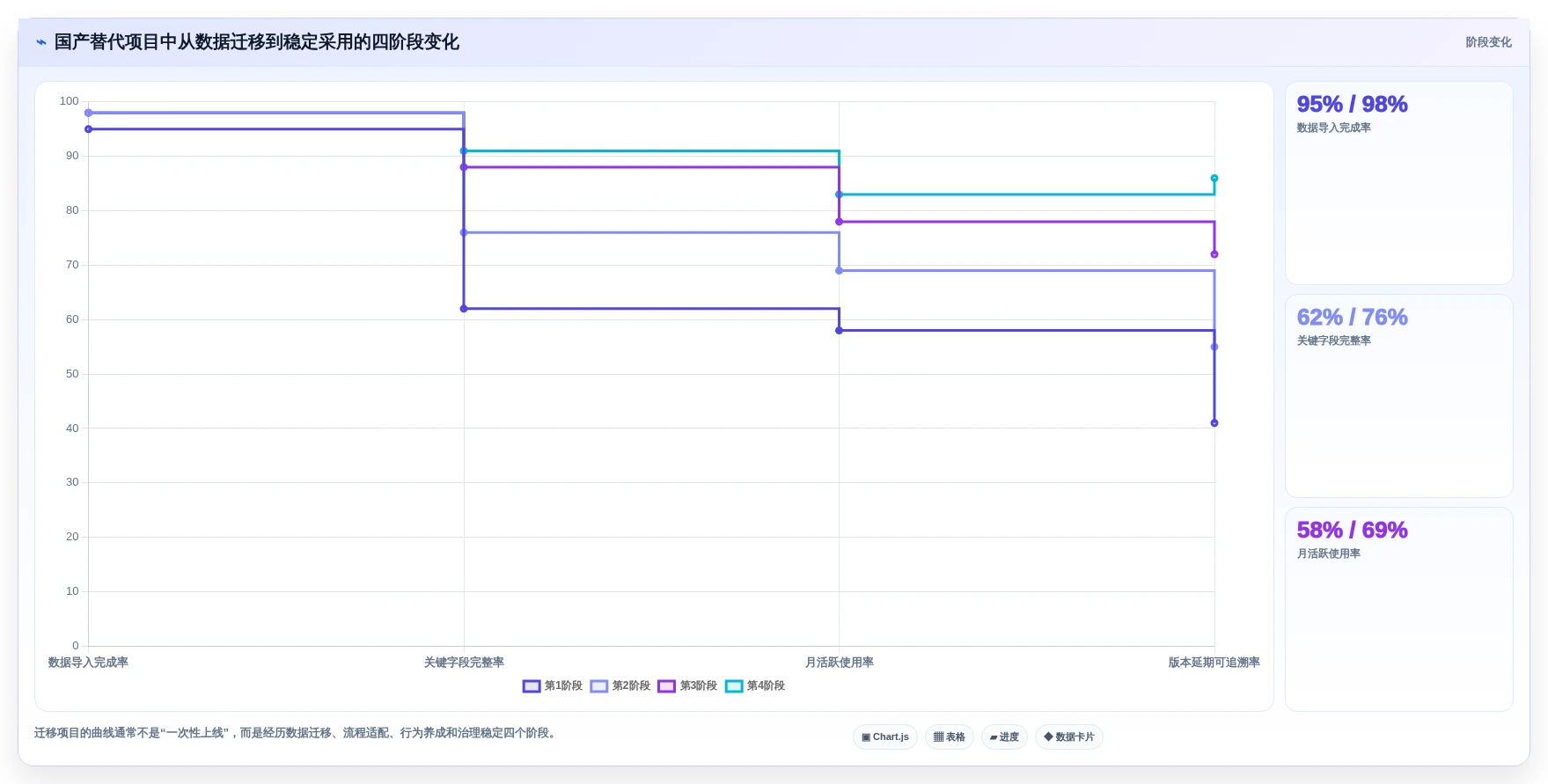Toggle the 第3阶段 legend swatch
Screen dimensions: 1548x784
(x=667, y=686)
